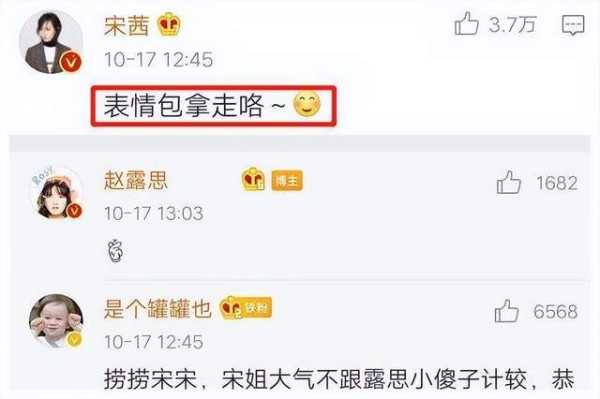Open 是个罐罐也's baby avatar
The image size is (600, 399).
coord(56,321)
